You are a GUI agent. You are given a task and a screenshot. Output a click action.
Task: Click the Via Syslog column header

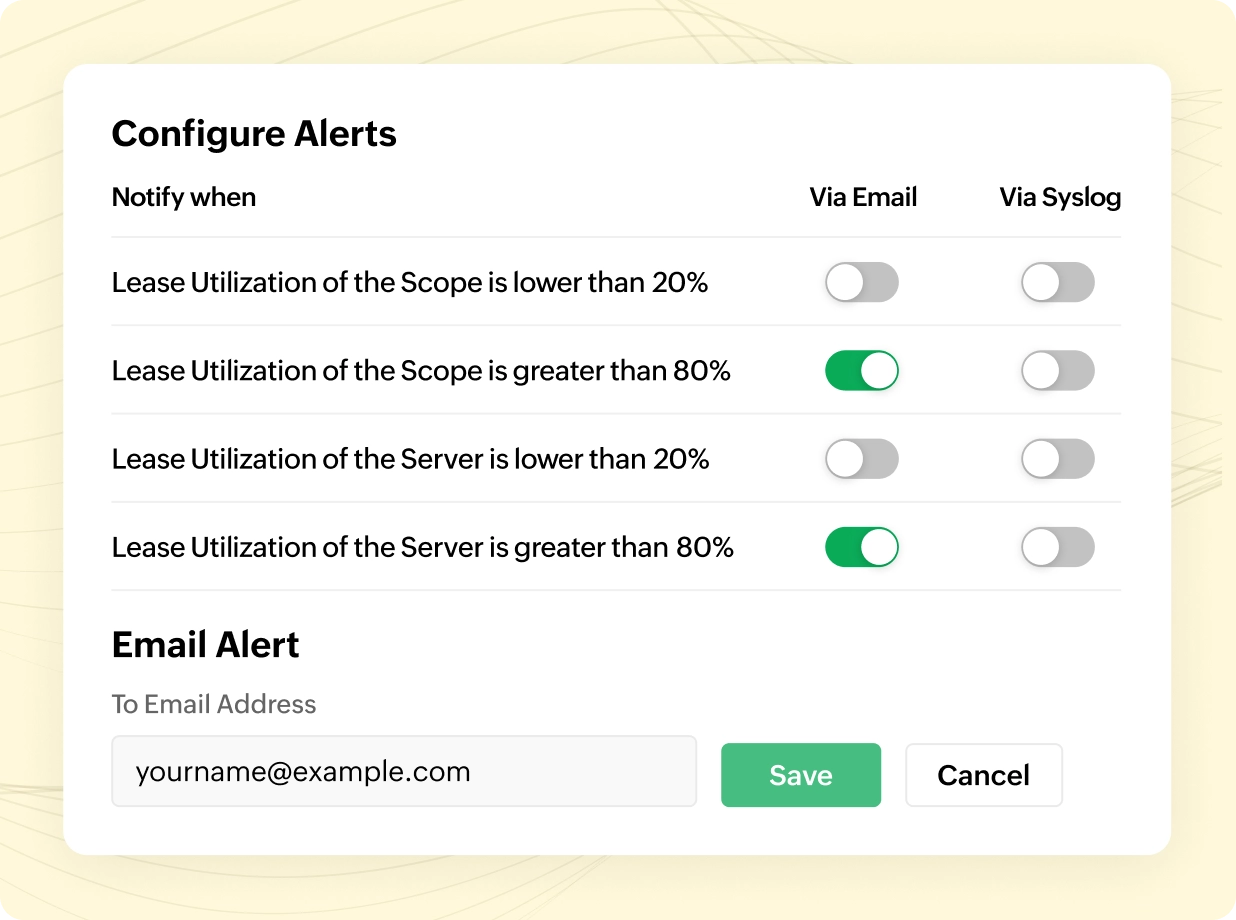tap(1060, 197)
